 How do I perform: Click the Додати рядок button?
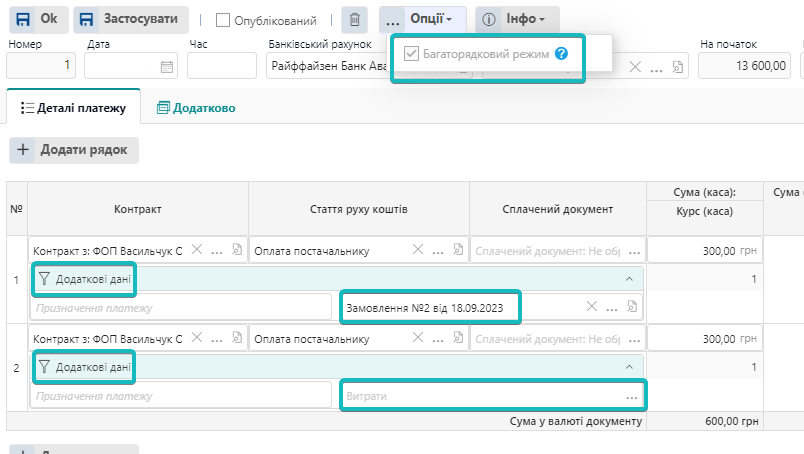74,150
